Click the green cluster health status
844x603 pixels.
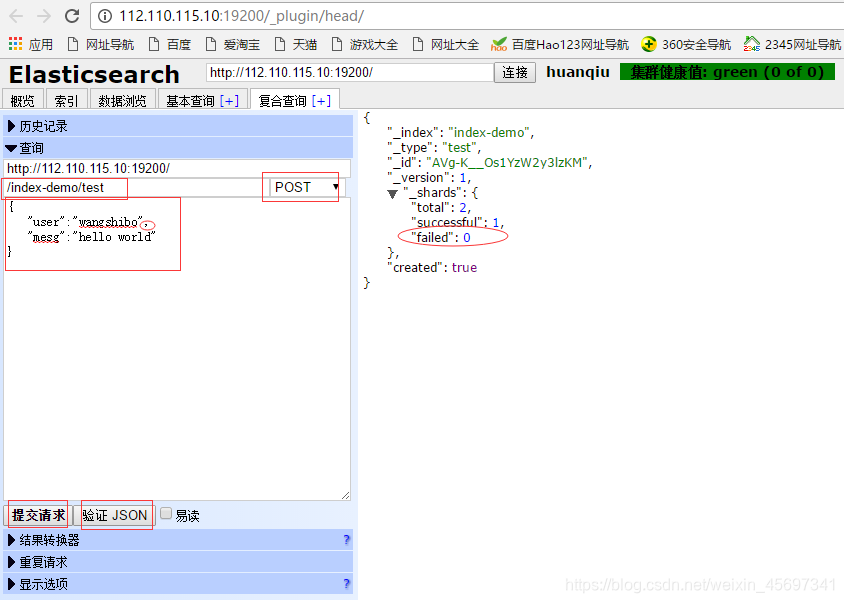click(727, 72)
